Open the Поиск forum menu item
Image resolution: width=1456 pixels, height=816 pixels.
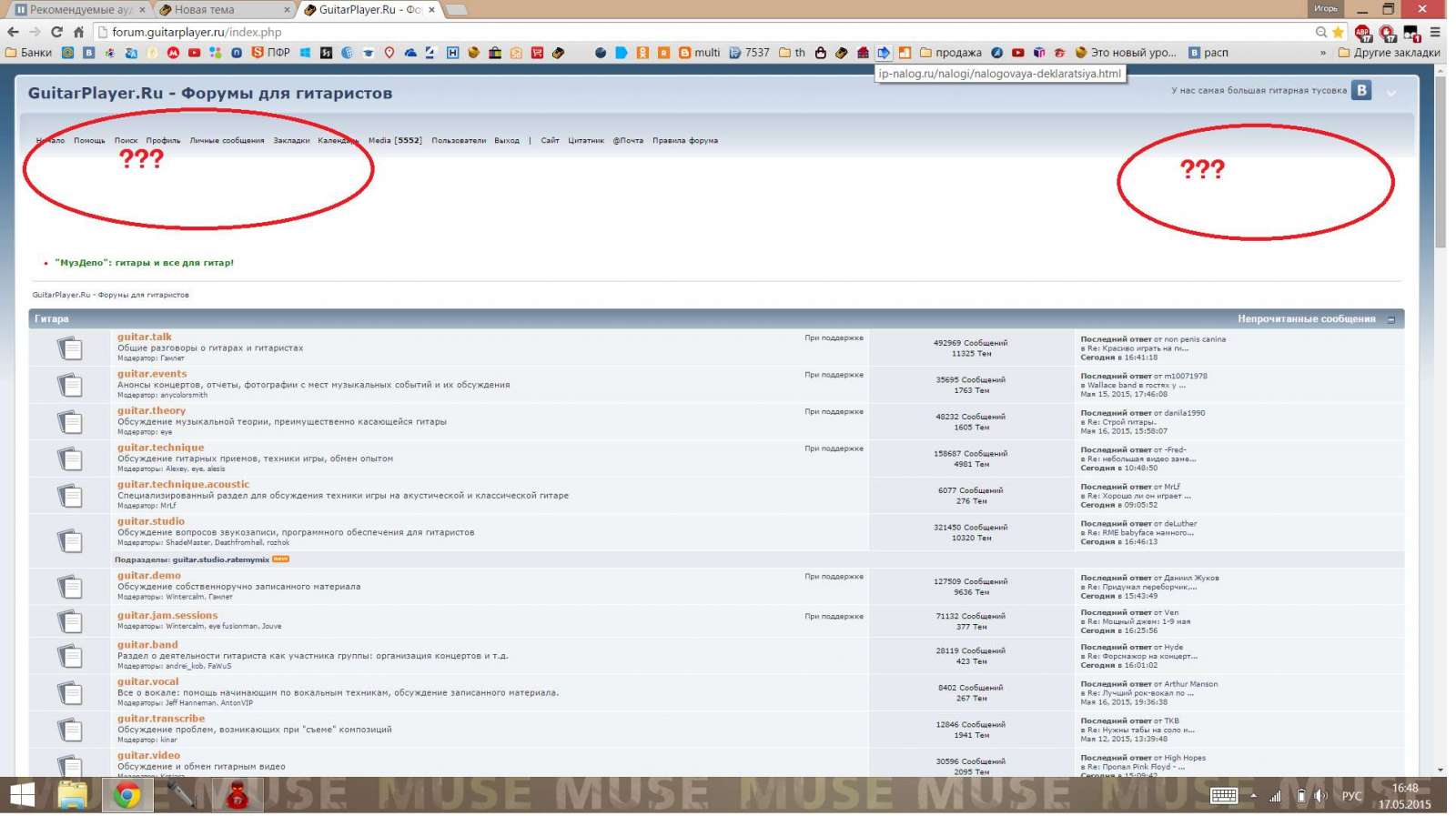point(126,141)
